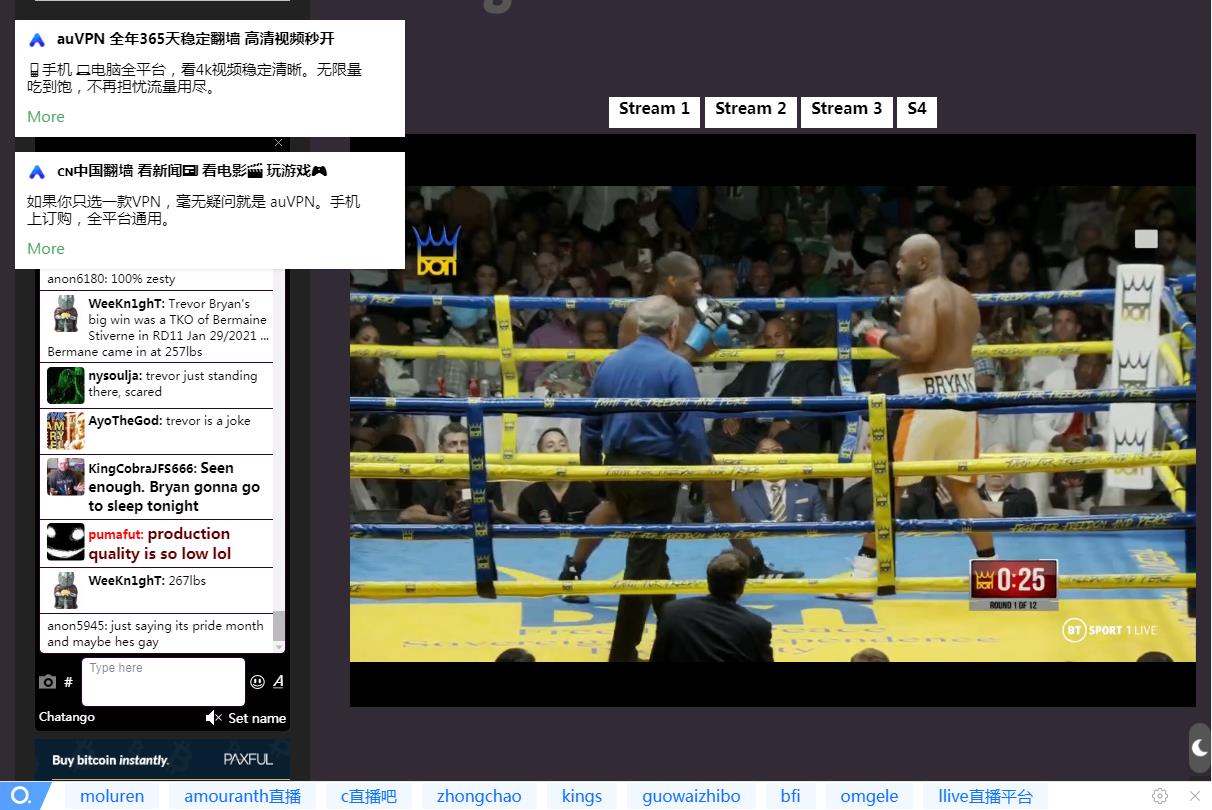Click chat scrollbar down arrow

(x=279, y=646)
